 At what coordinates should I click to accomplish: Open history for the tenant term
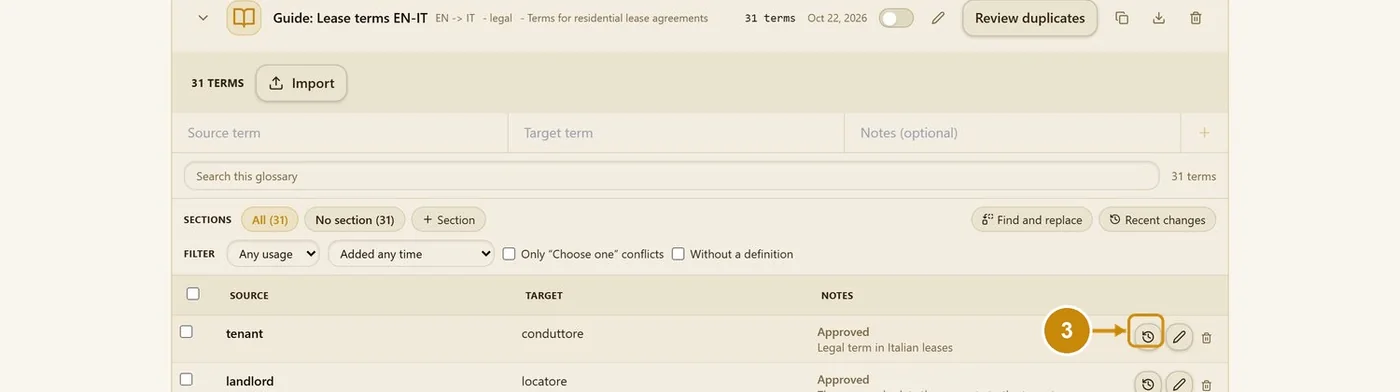[x=1147, y=337]
